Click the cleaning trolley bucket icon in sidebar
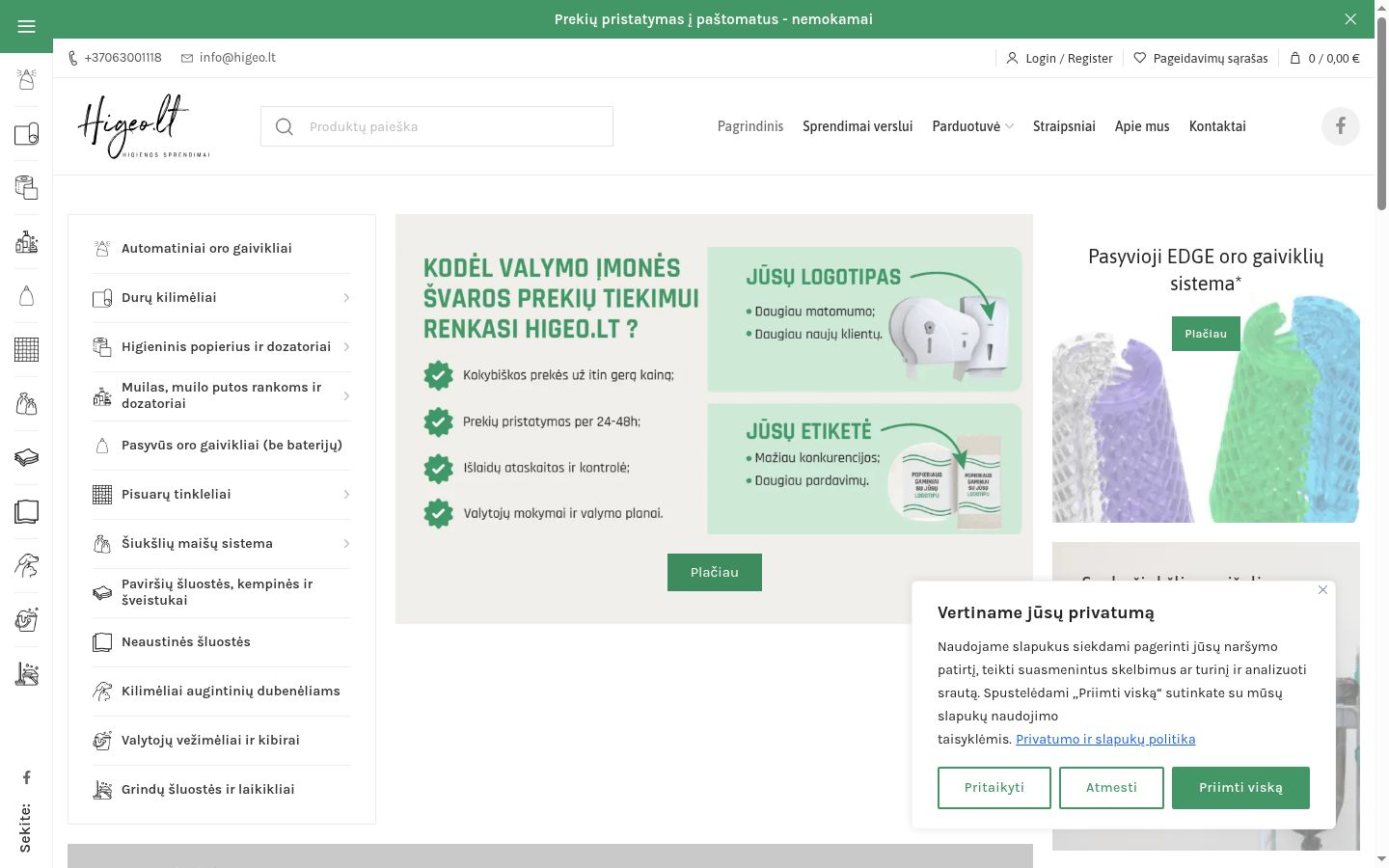 point(26,618)
